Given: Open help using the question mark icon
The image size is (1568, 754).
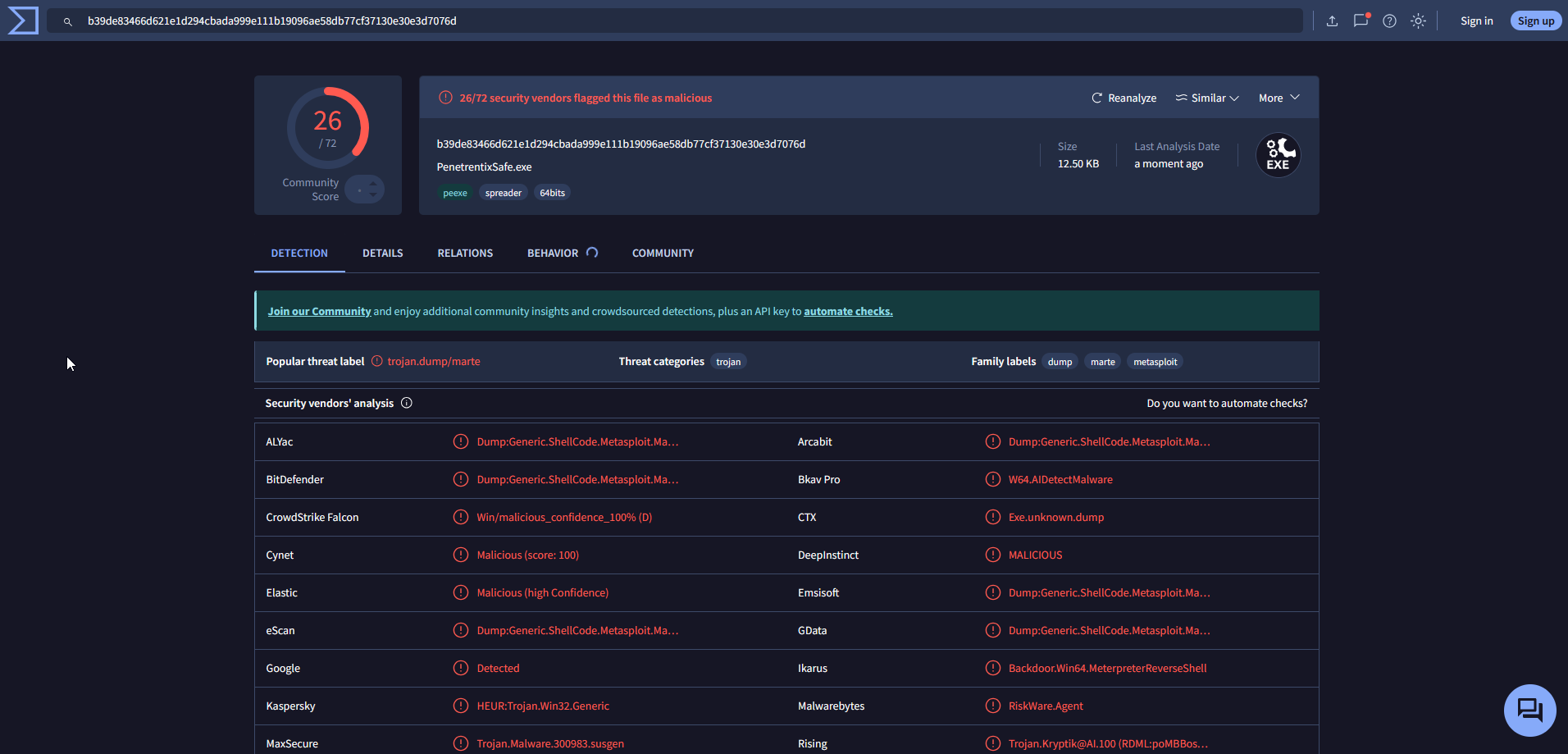Looking at the screenshot, I should (1389, 21).
